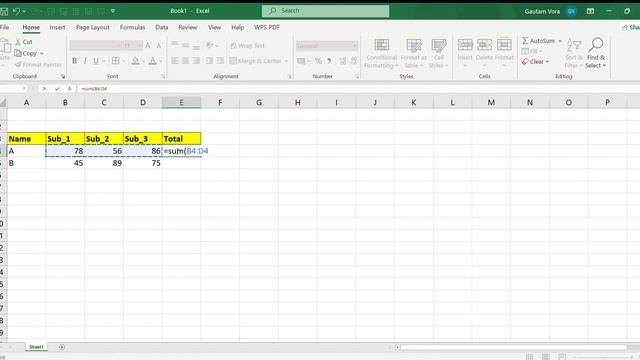
Task: Apply the Fill Color bucket swatch
Action: [135, 61]
